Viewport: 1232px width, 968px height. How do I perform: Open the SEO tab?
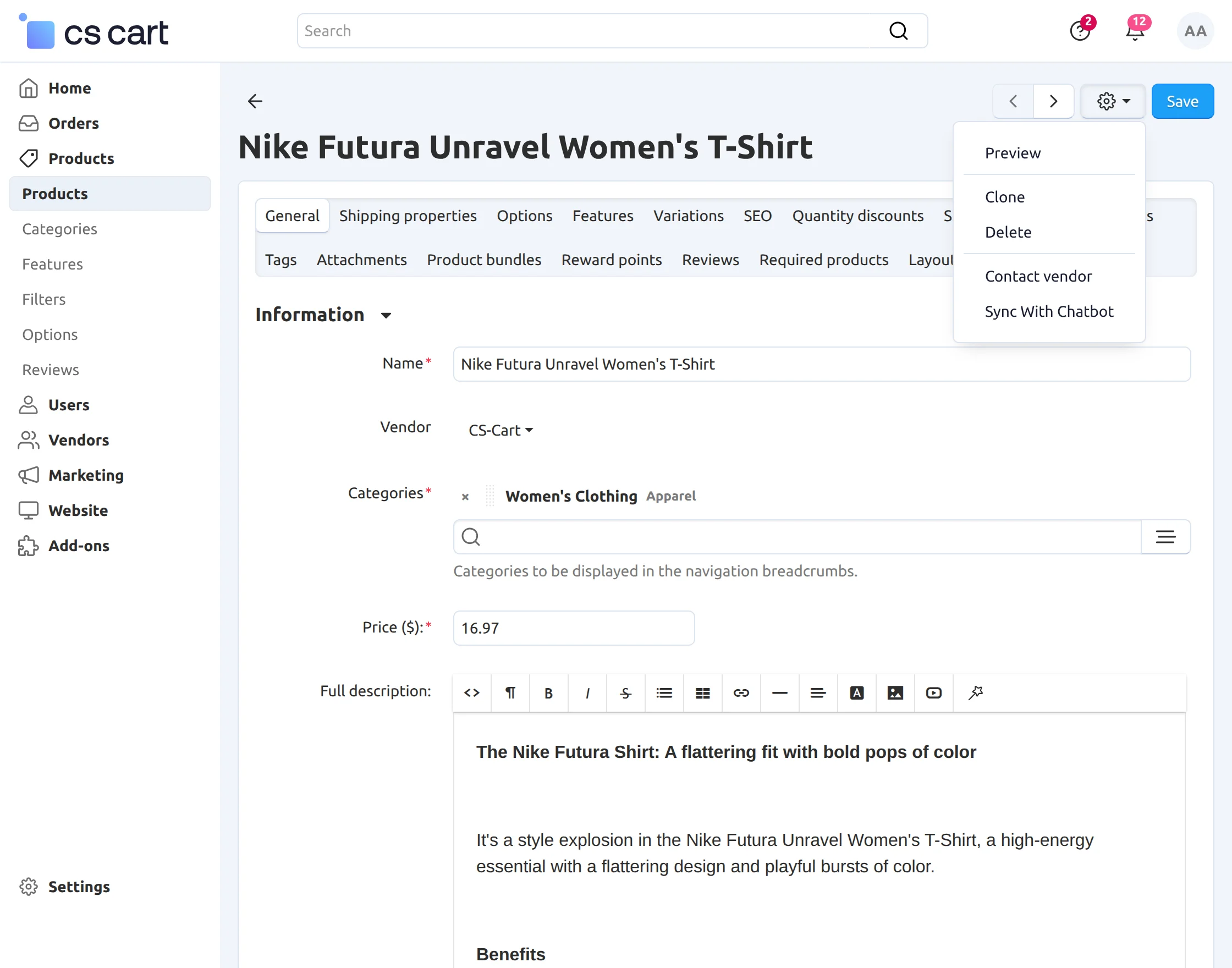[x=757, y=216]
